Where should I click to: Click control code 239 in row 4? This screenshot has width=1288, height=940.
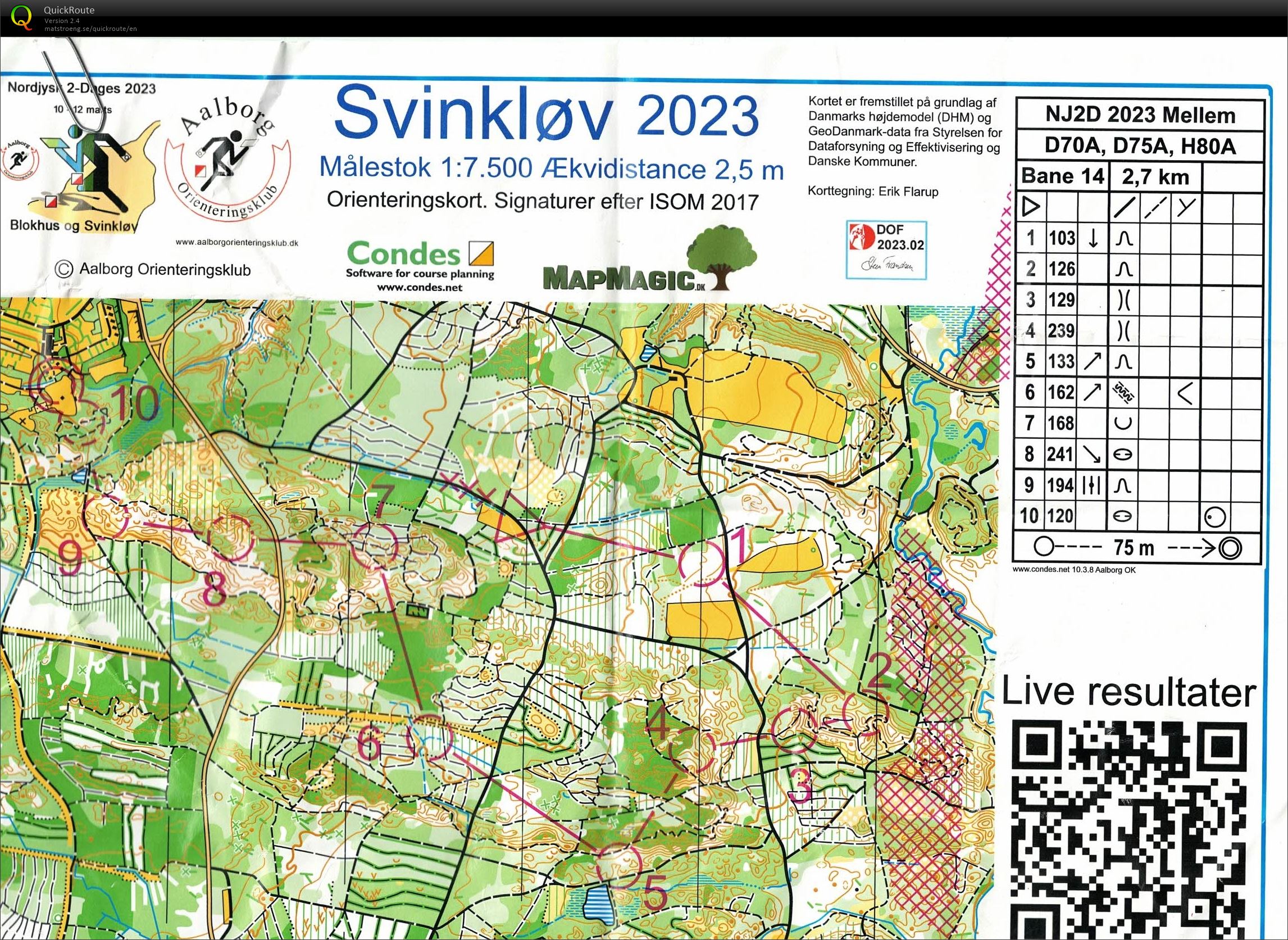point(1062,330)
